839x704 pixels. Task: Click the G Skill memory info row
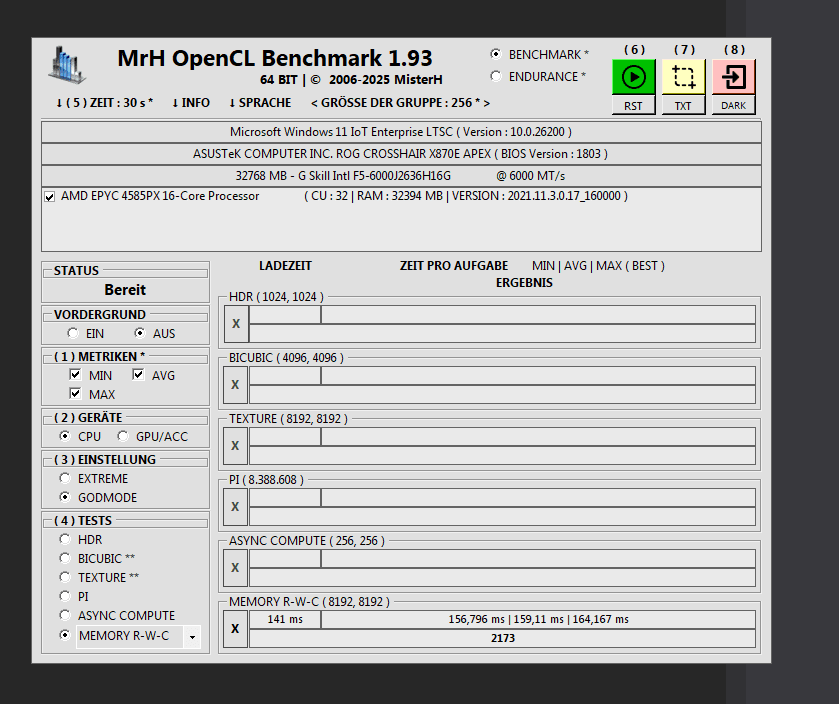pyautogui.click(x=401, y=175)
